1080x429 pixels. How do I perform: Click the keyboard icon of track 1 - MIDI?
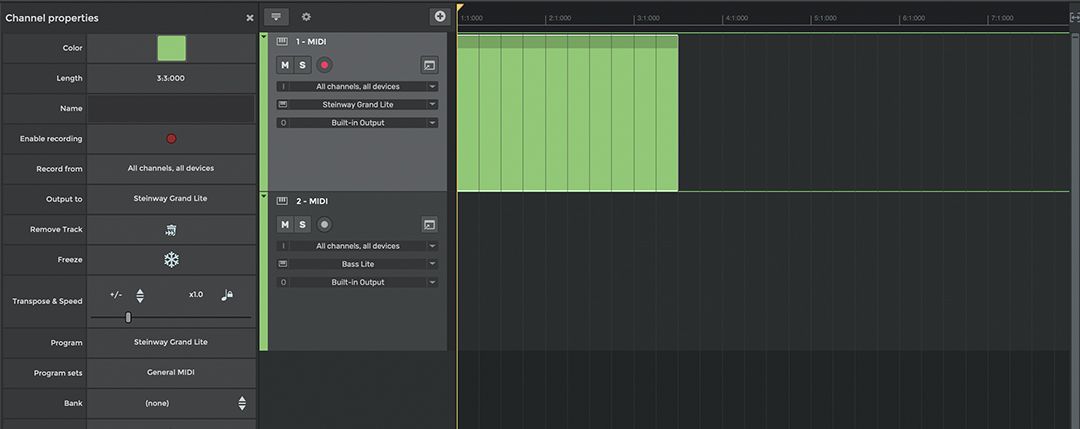282,42
